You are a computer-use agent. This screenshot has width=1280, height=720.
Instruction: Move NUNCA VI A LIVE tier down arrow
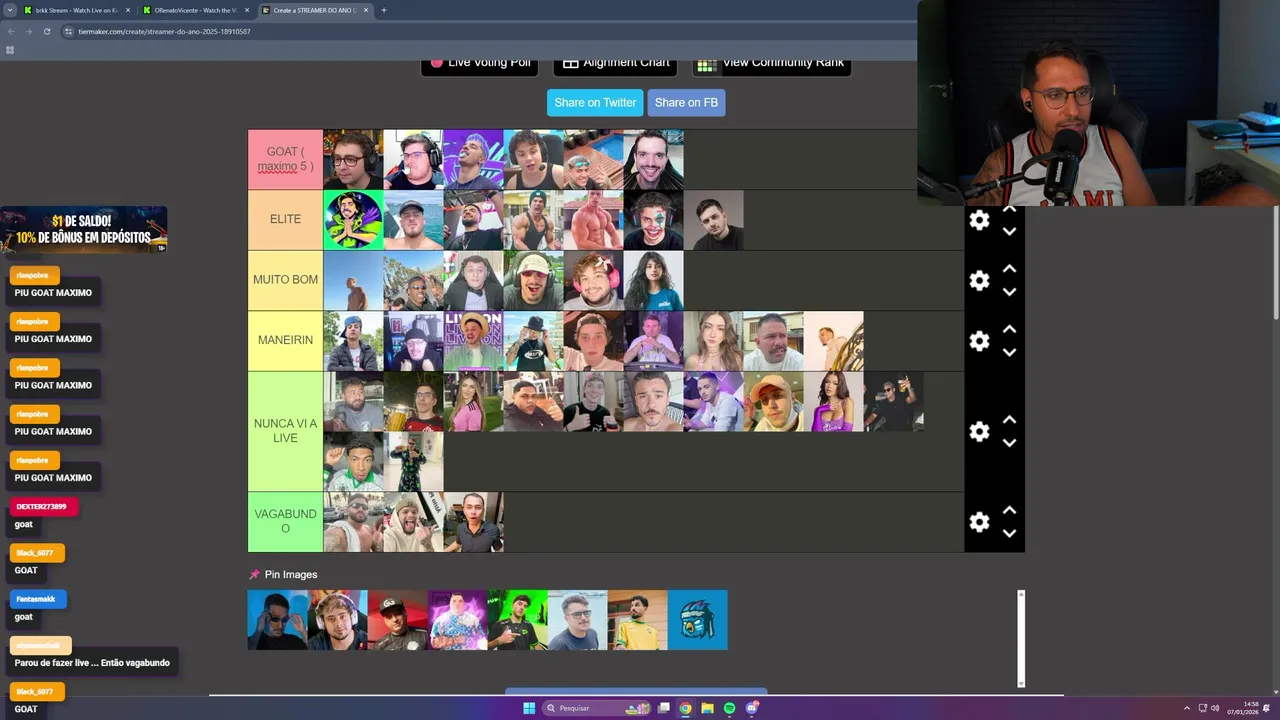pos(1009,443)
